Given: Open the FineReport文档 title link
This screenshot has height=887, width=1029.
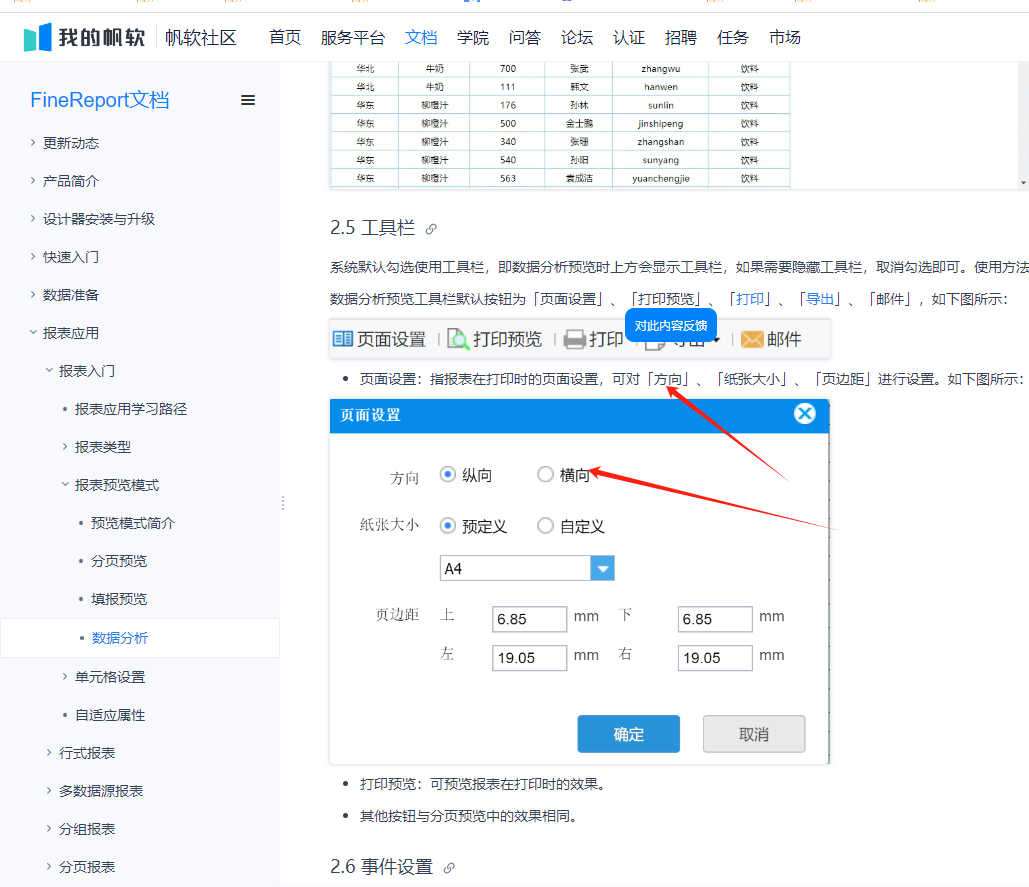Looking at the screenshot, I should (100, 100).
